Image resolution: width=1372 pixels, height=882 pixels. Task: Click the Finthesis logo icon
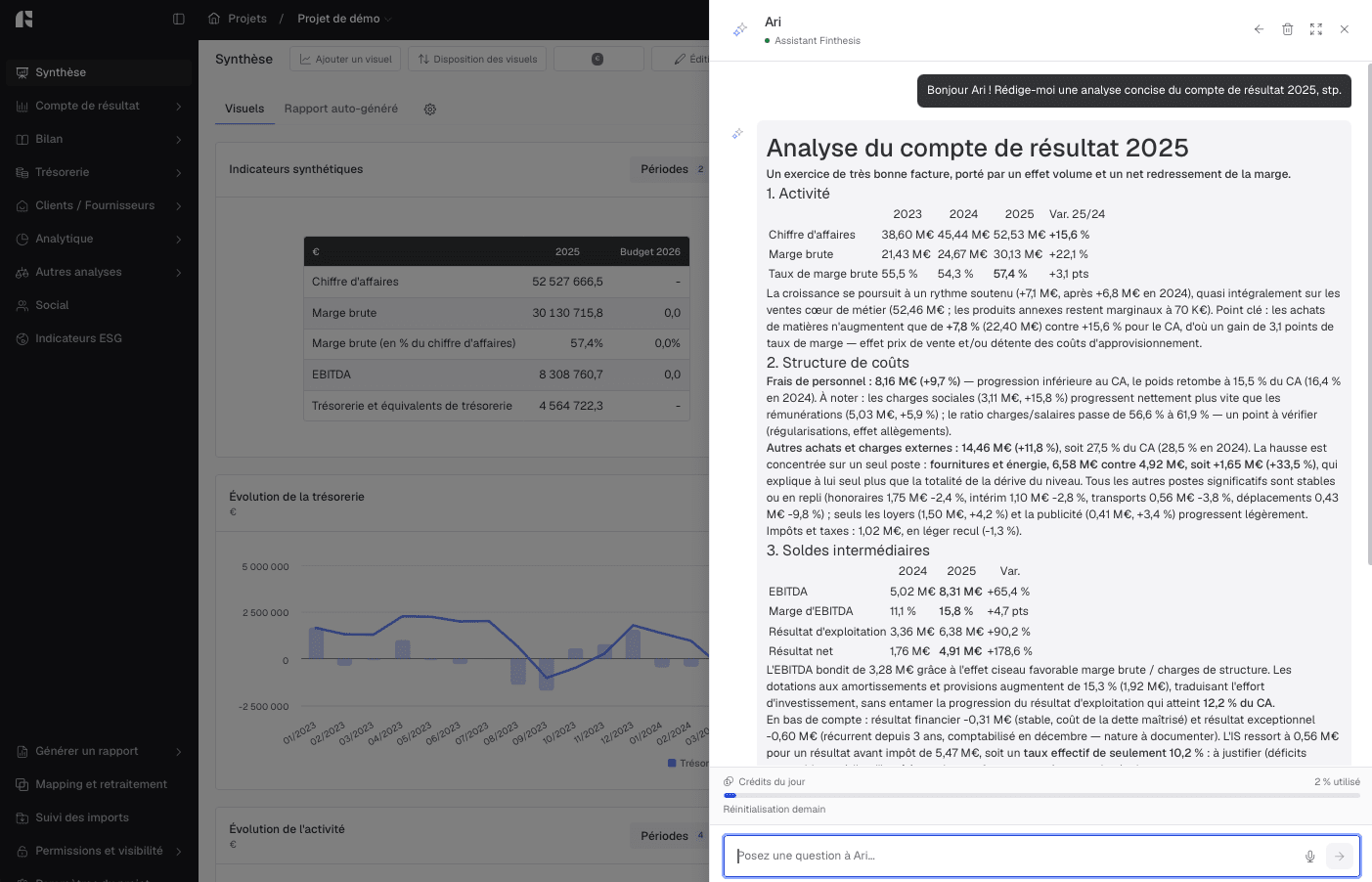tap(24, 19)
